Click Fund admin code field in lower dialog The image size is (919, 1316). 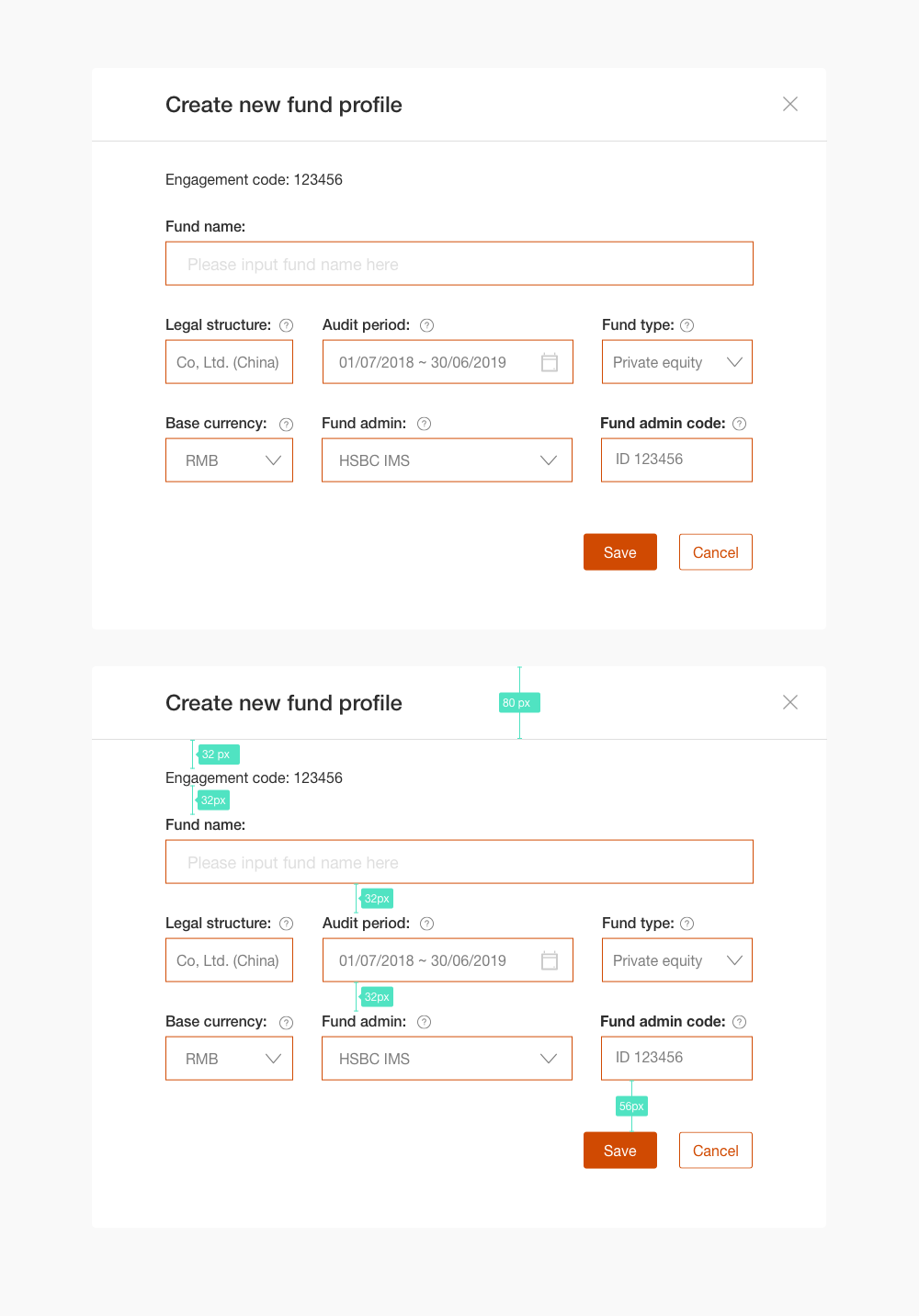[x=676, y=1058]
